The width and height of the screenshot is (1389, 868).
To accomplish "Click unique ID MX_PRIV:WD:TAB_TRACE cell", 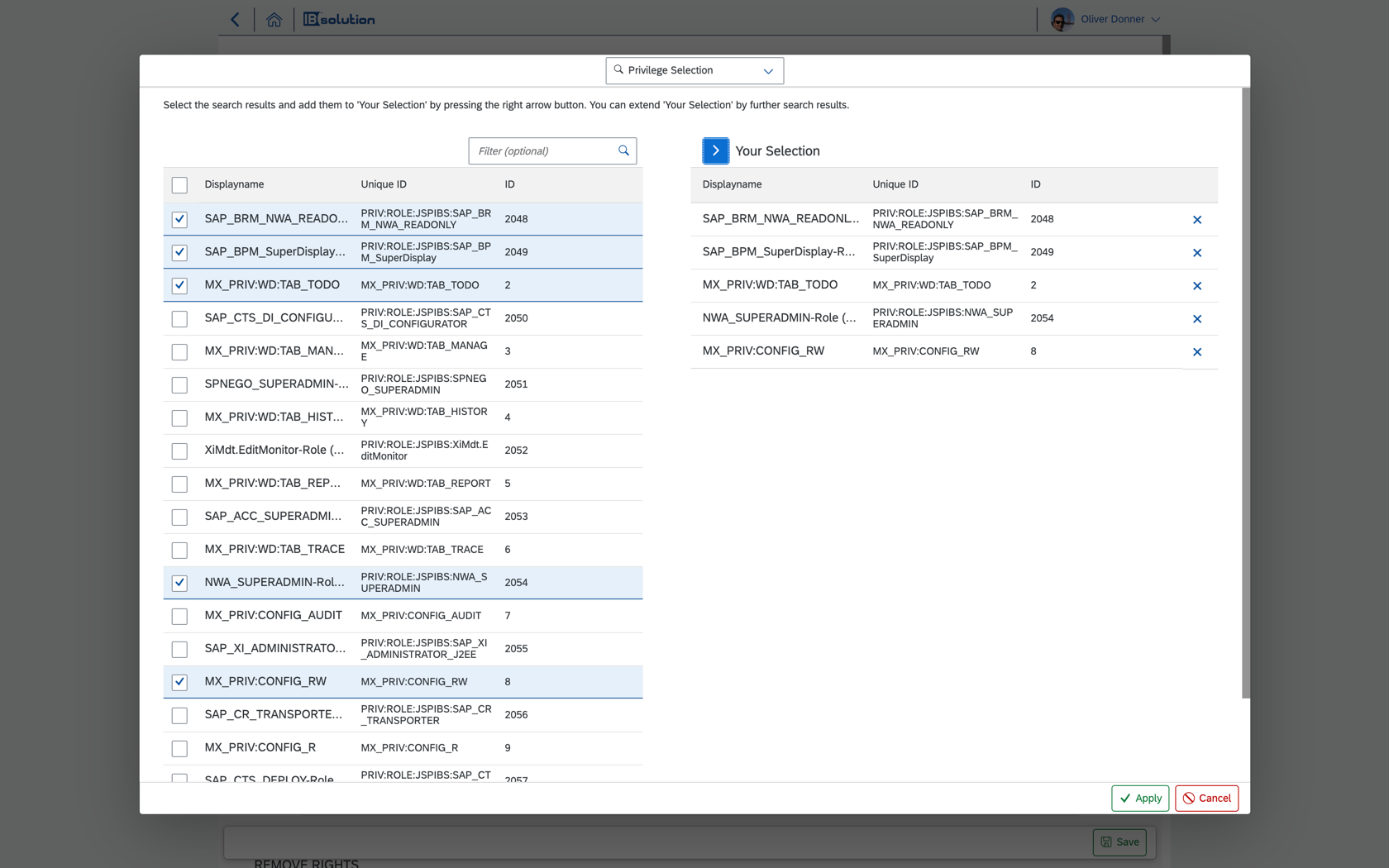I will coord(422,550).
